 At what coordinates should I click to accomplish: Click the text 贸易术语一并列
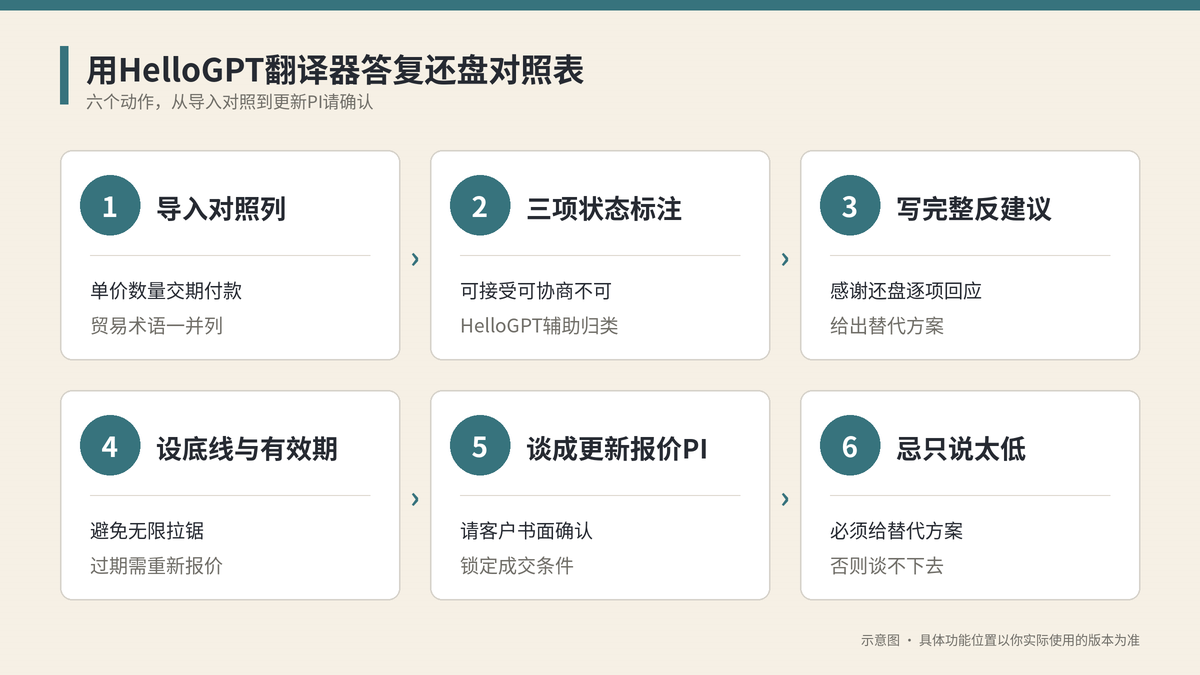tap(156, 326)
